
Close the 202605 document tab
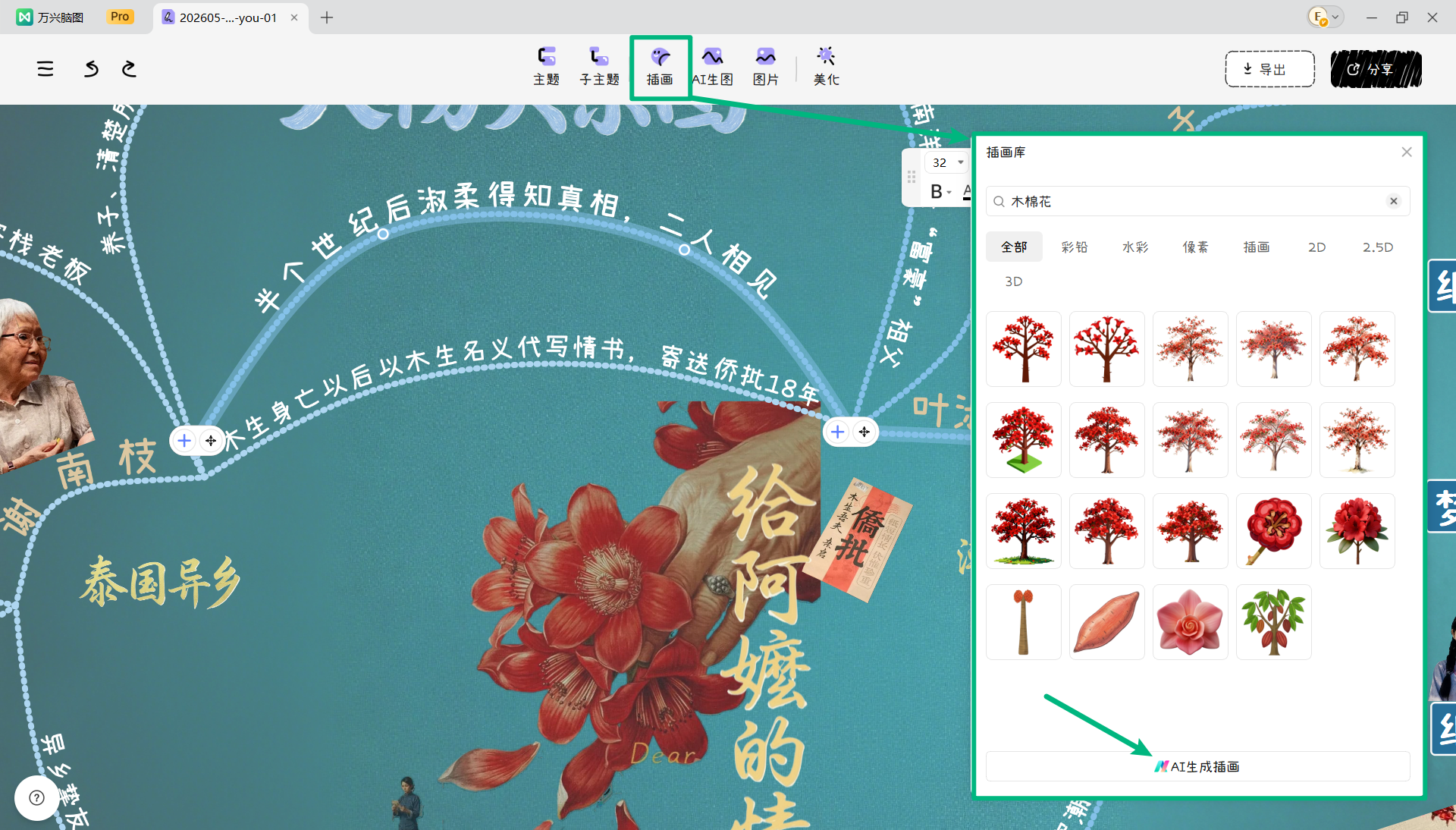click(294, 17)
